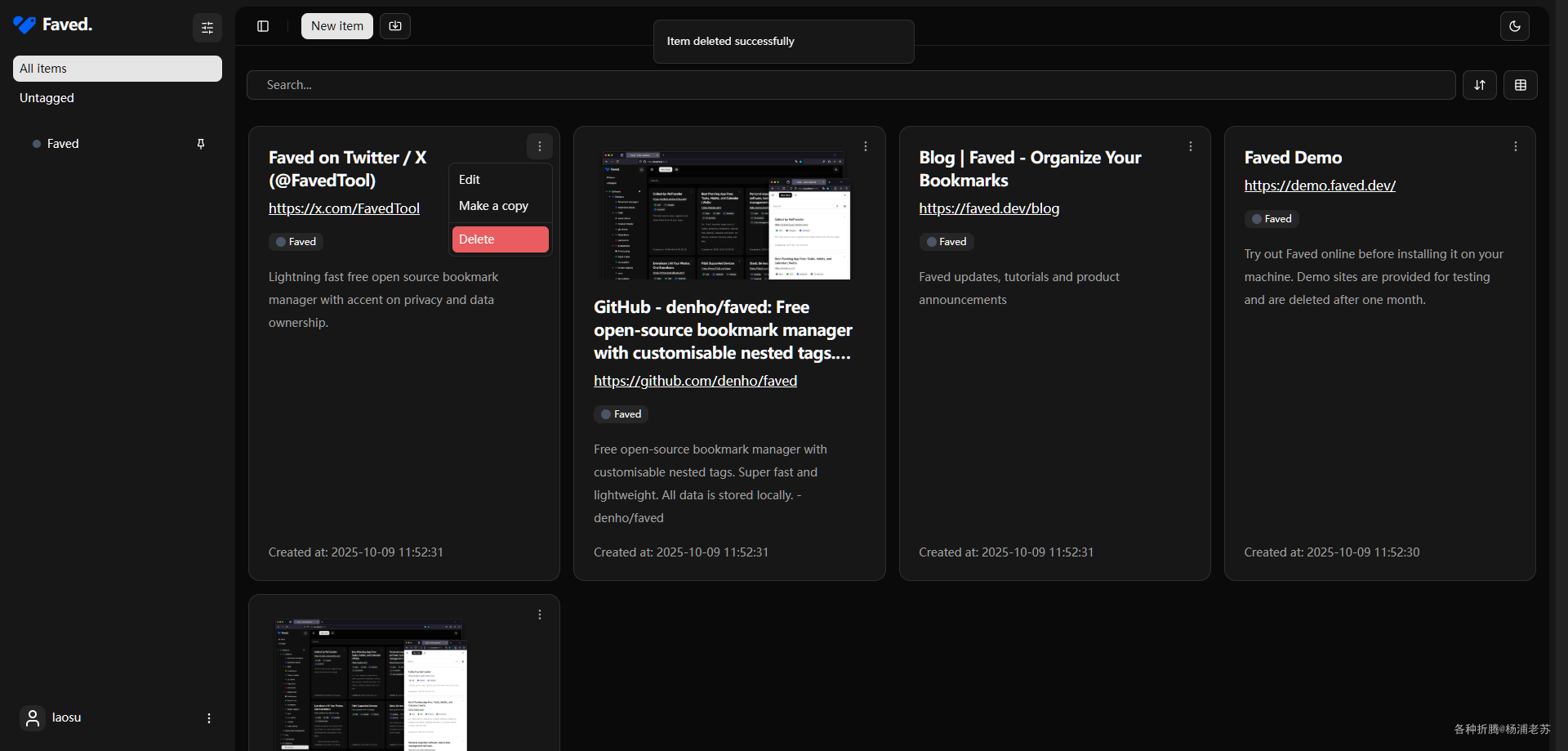This screenshot has width=1568, height=751.
Task: Click Faved tag badge on Blog card
Action: (947, 242)
